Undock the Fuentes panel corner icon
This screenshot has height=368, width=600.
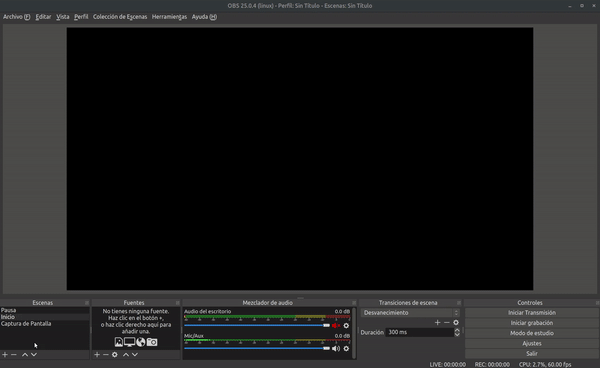(178, 303)
